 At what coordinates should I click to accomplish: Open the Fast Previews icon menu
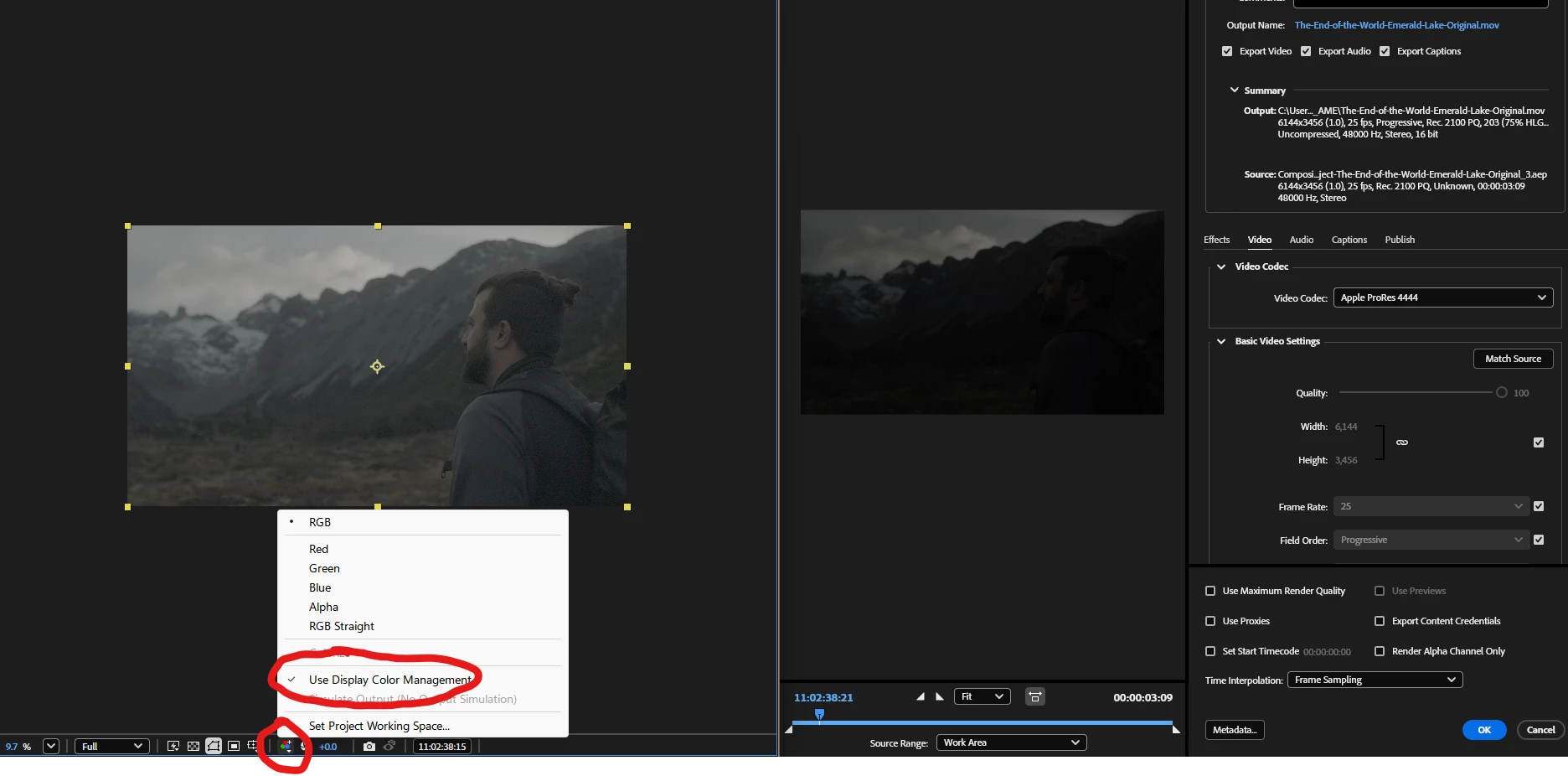(x=173, y=746)
